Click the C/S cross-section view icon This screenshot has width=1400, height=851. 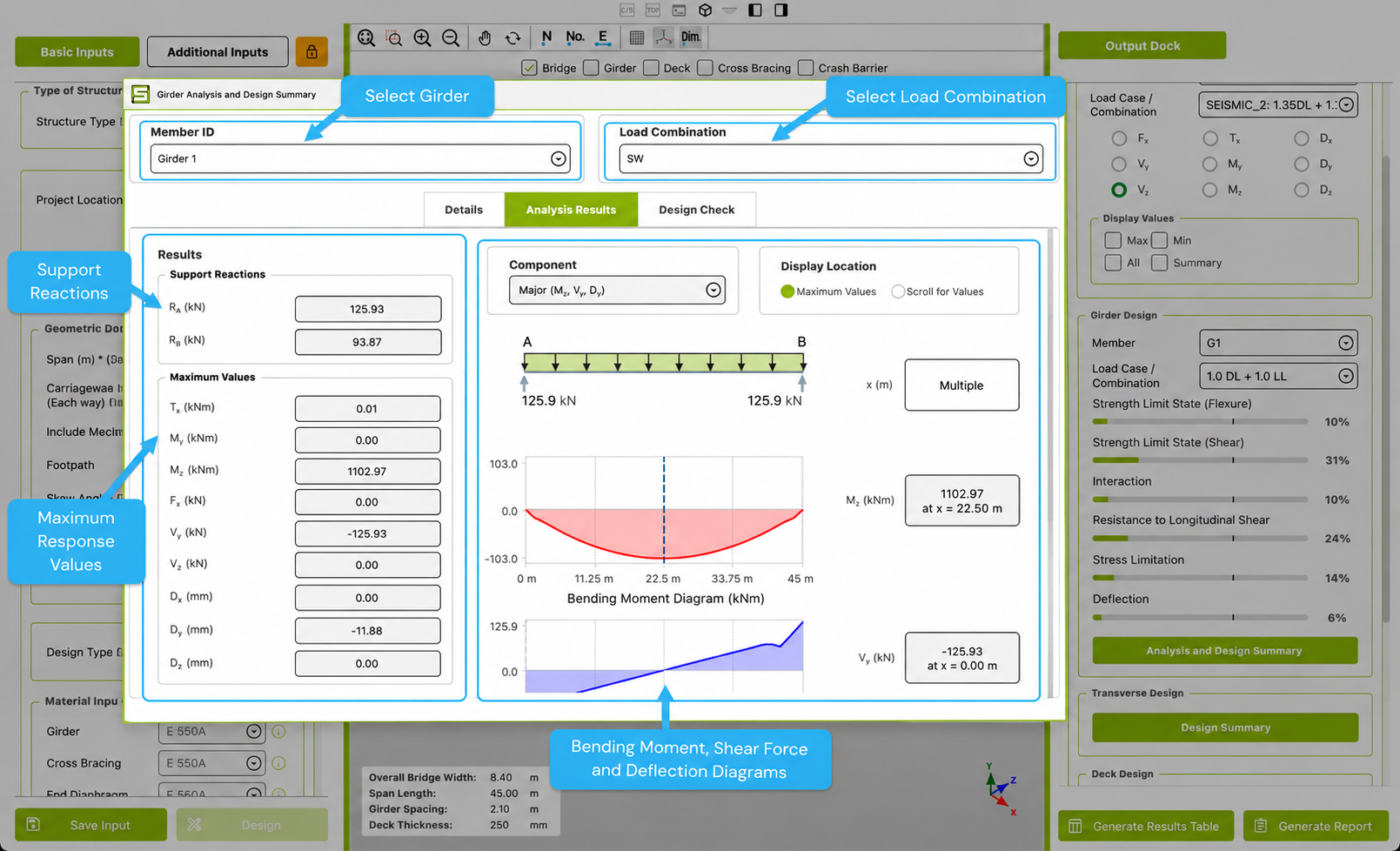[x=626, y=10]
